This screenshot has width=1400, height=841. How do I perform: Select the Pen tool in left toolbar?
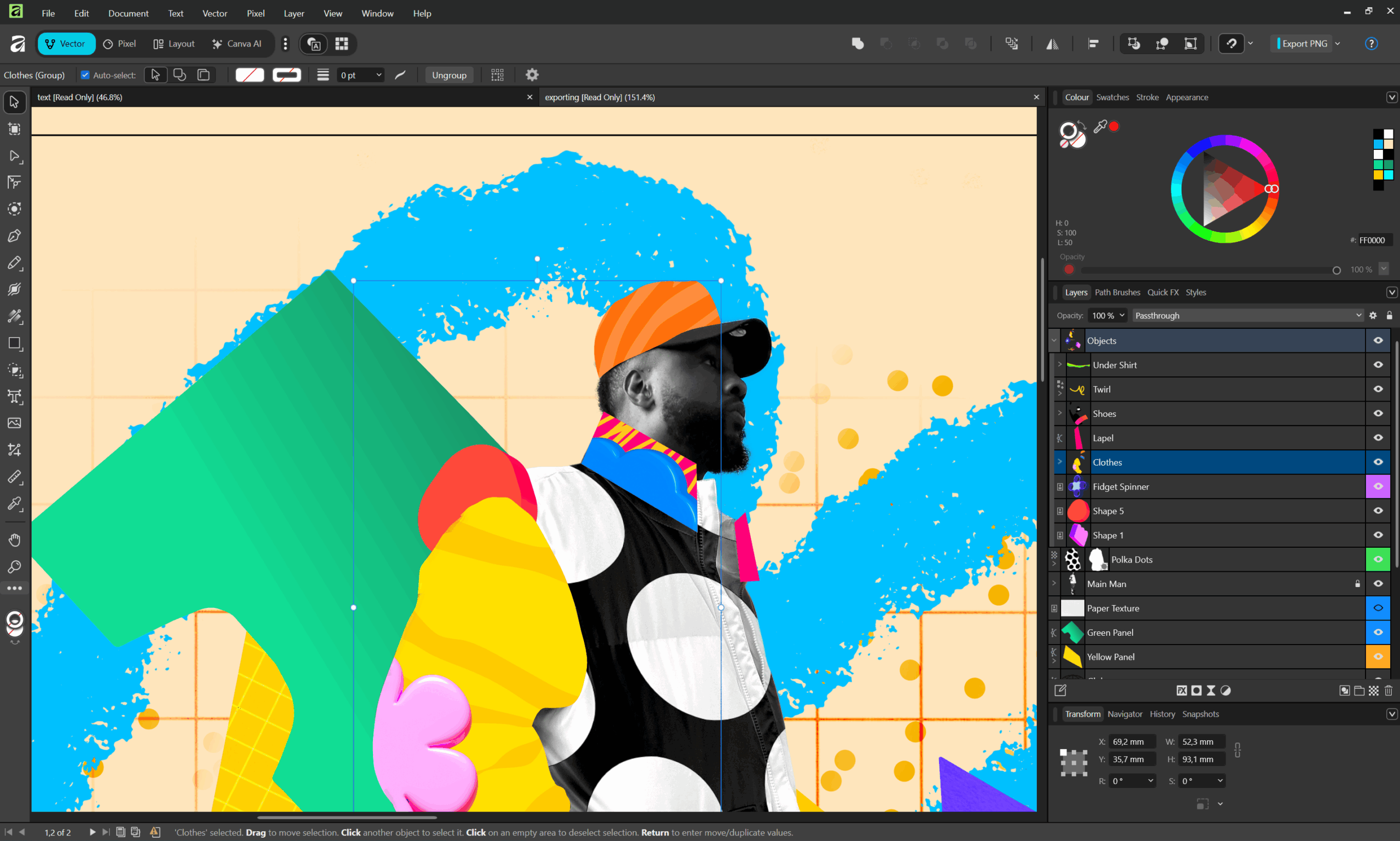point(15,236)
